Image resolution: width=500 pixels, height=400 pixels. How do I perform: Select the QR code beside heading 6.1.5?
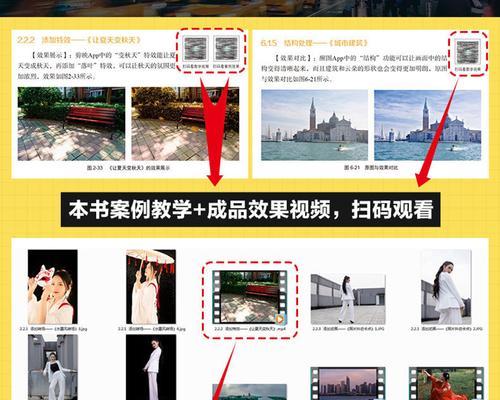tap(468, 52)
